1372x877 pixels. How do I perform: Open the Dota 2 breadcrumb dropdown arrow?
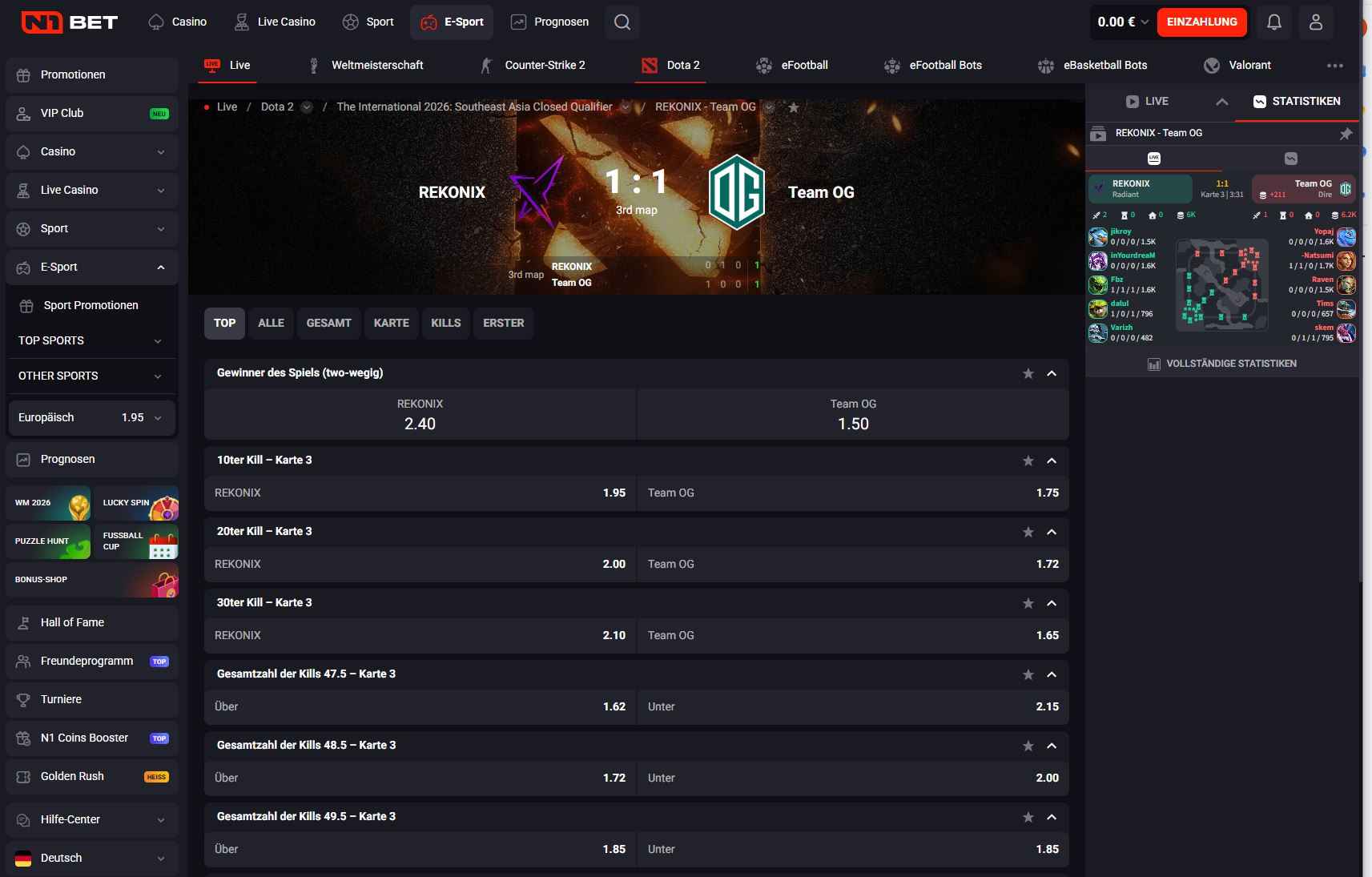(307, 107)
